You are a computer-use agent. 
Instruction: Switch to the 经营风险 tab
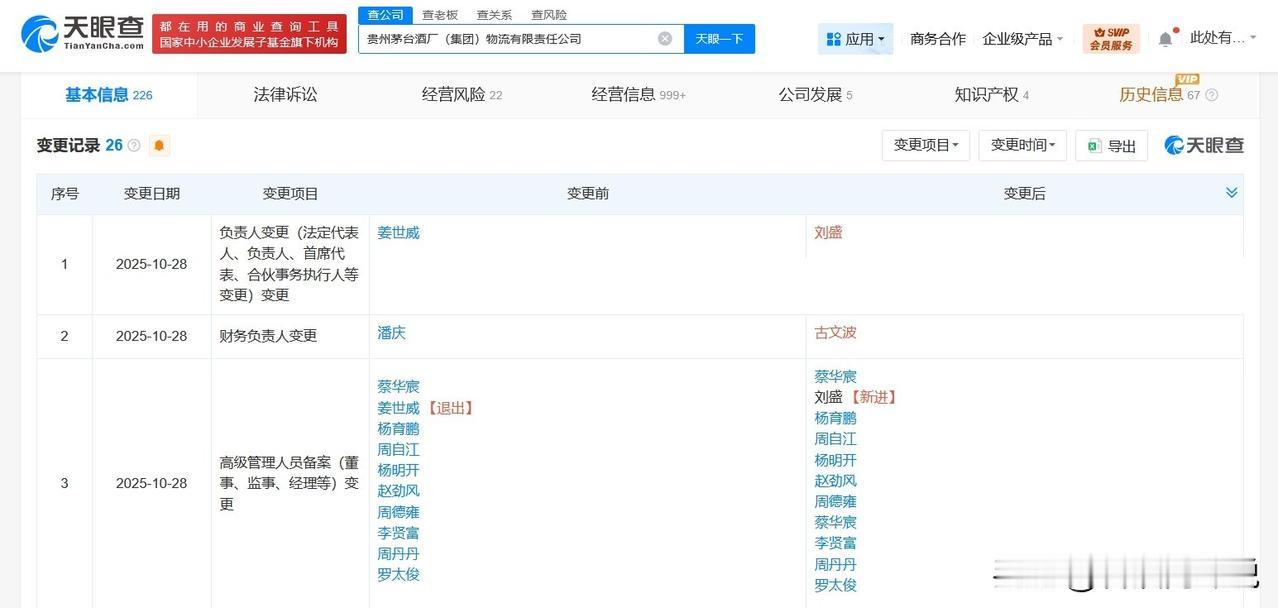point(462,95)
